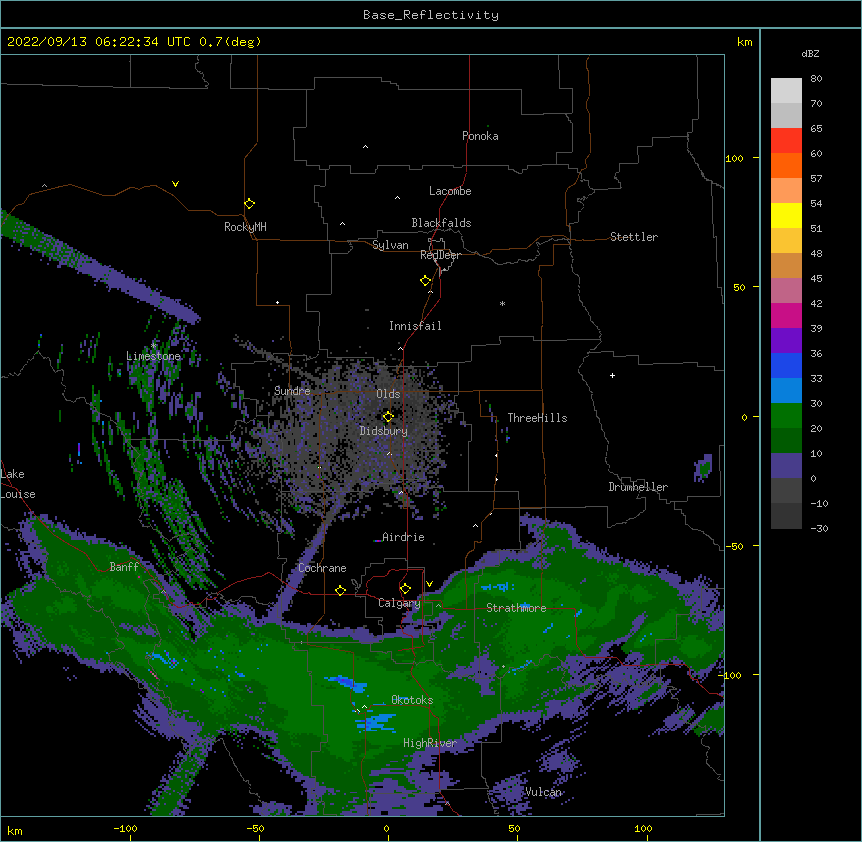Click the timestamp 2022/09/13 06:22:34 UTC
Screen dimensions: 862x842
[98, 42]
